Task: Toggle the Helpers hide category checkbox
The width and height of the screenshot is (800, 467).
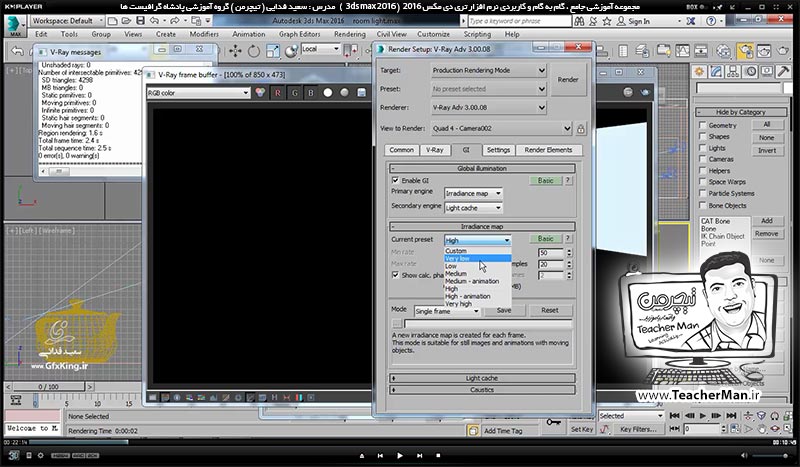Action: tap(703, 170)
